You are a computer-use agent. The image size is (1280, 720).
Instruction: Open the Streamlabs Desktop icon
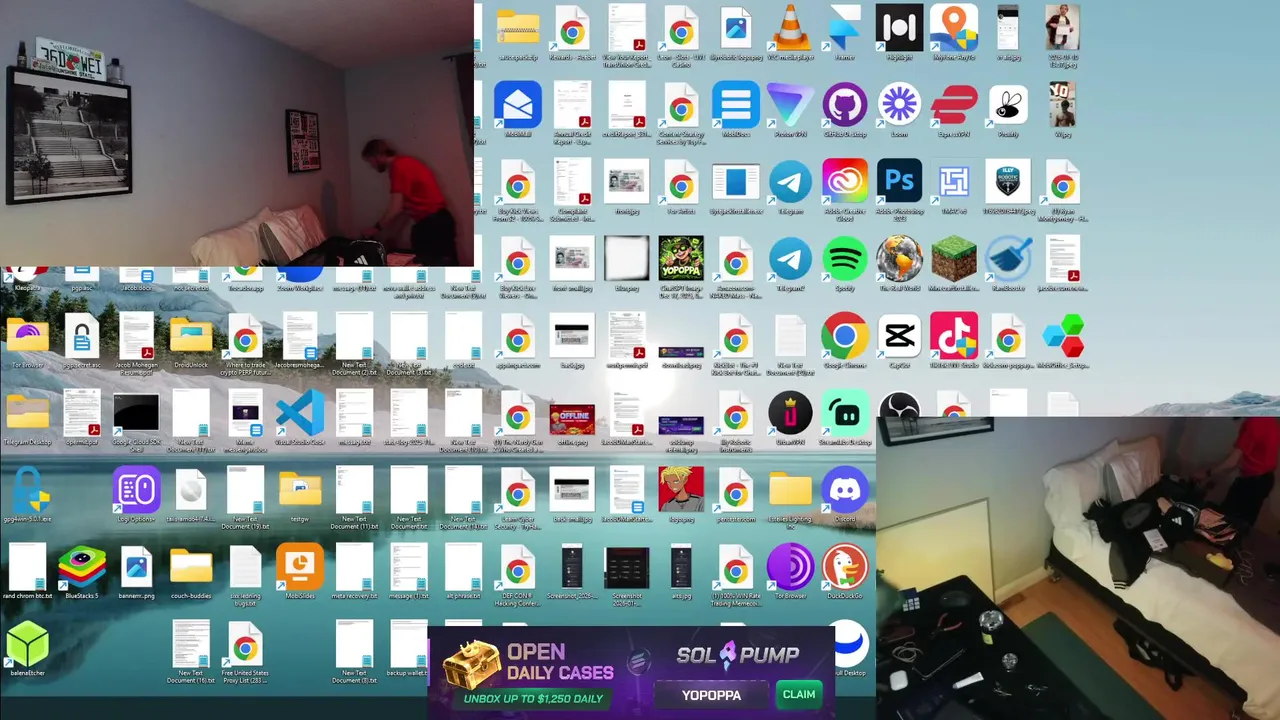[844, 413]
